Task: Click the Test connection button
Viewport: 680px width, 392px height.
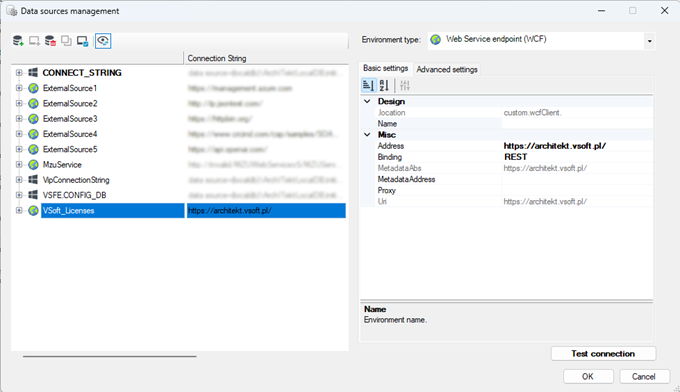Action: coord(603,354)
